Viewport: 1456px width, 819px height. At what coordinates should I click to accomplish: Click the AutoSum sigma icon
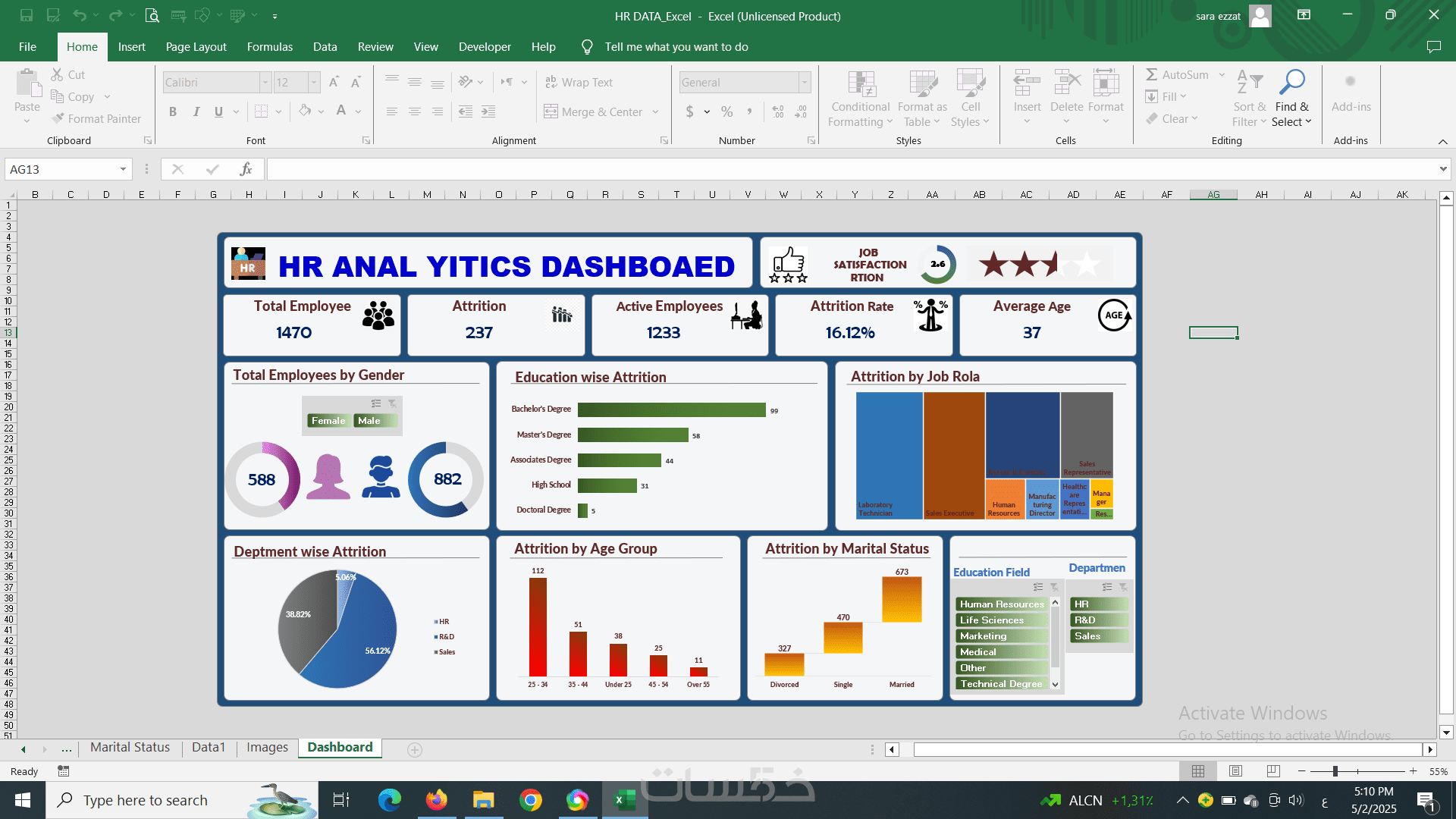coord(1151,74)
